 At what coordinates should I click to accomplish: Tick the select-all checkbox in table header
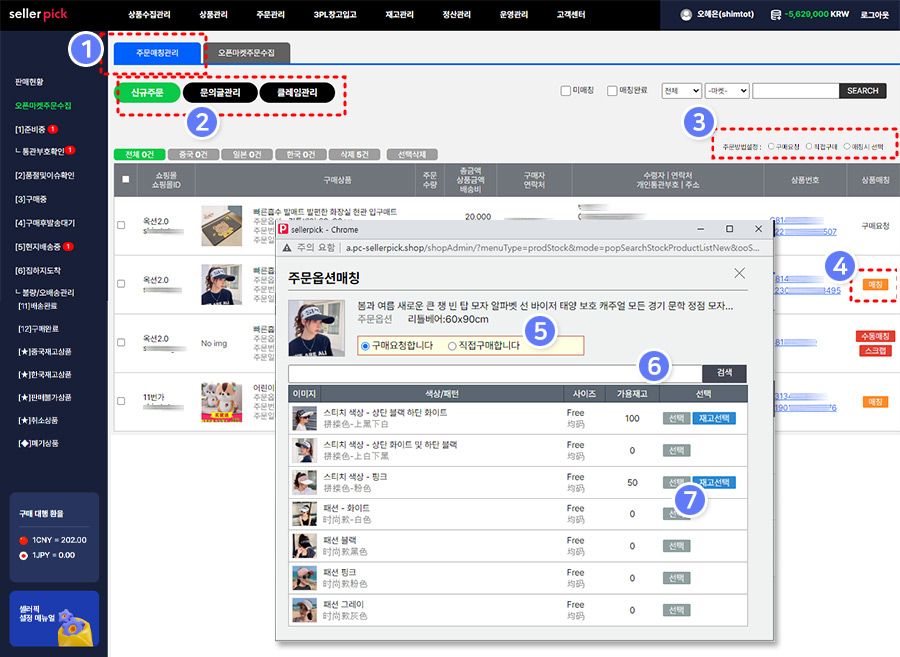[125, 180]
